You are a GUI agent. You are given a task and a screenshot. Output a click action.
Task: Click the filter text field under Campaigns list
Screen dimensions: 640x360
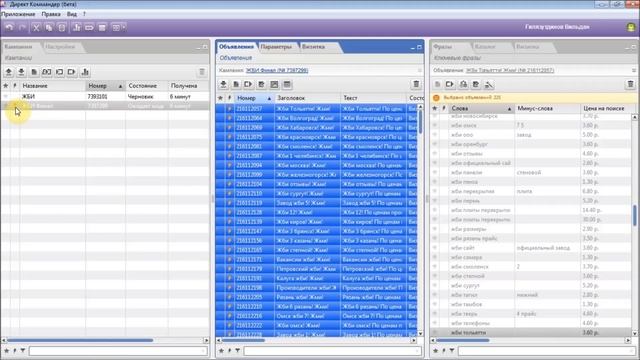point(118,351)
